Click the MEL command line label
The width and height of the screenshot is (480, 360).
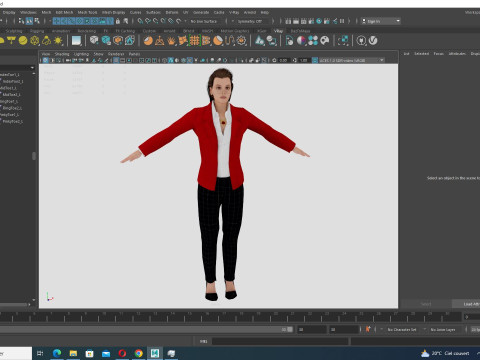[x=203, y=341]
